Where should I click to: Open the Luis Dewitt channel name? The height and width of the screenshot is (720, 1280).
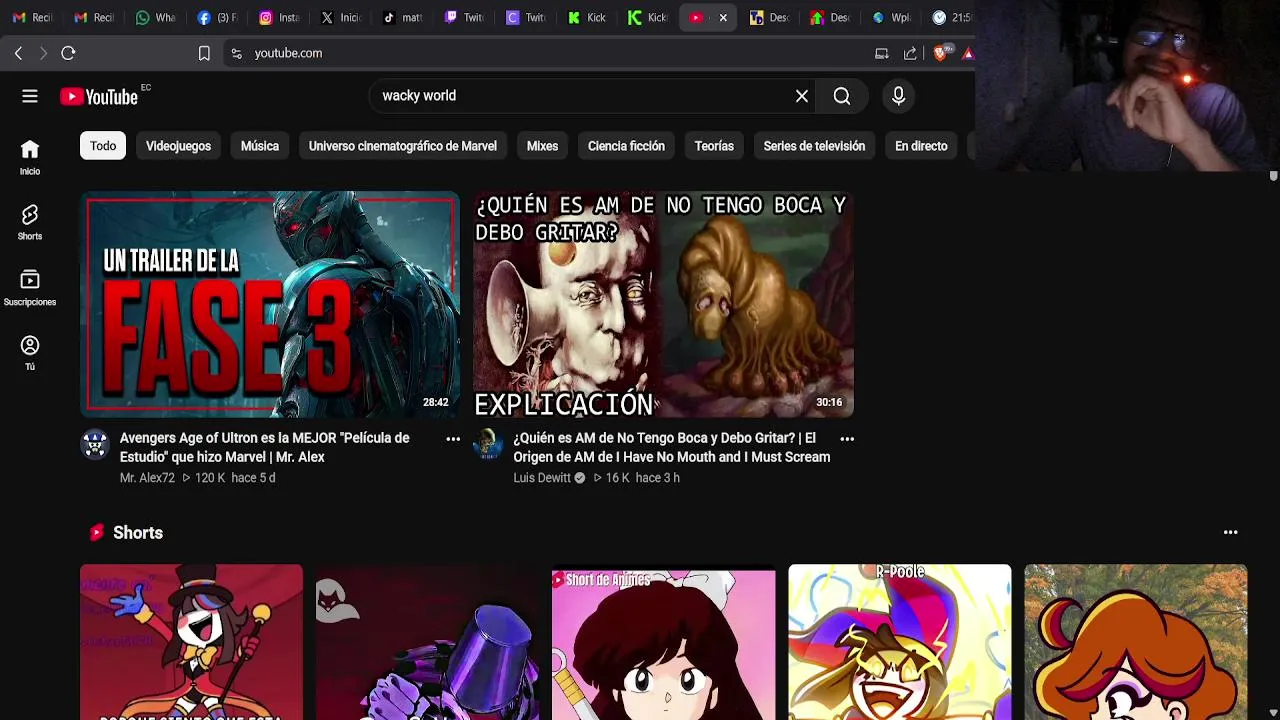pyautogui.click(x=542, y=478)
